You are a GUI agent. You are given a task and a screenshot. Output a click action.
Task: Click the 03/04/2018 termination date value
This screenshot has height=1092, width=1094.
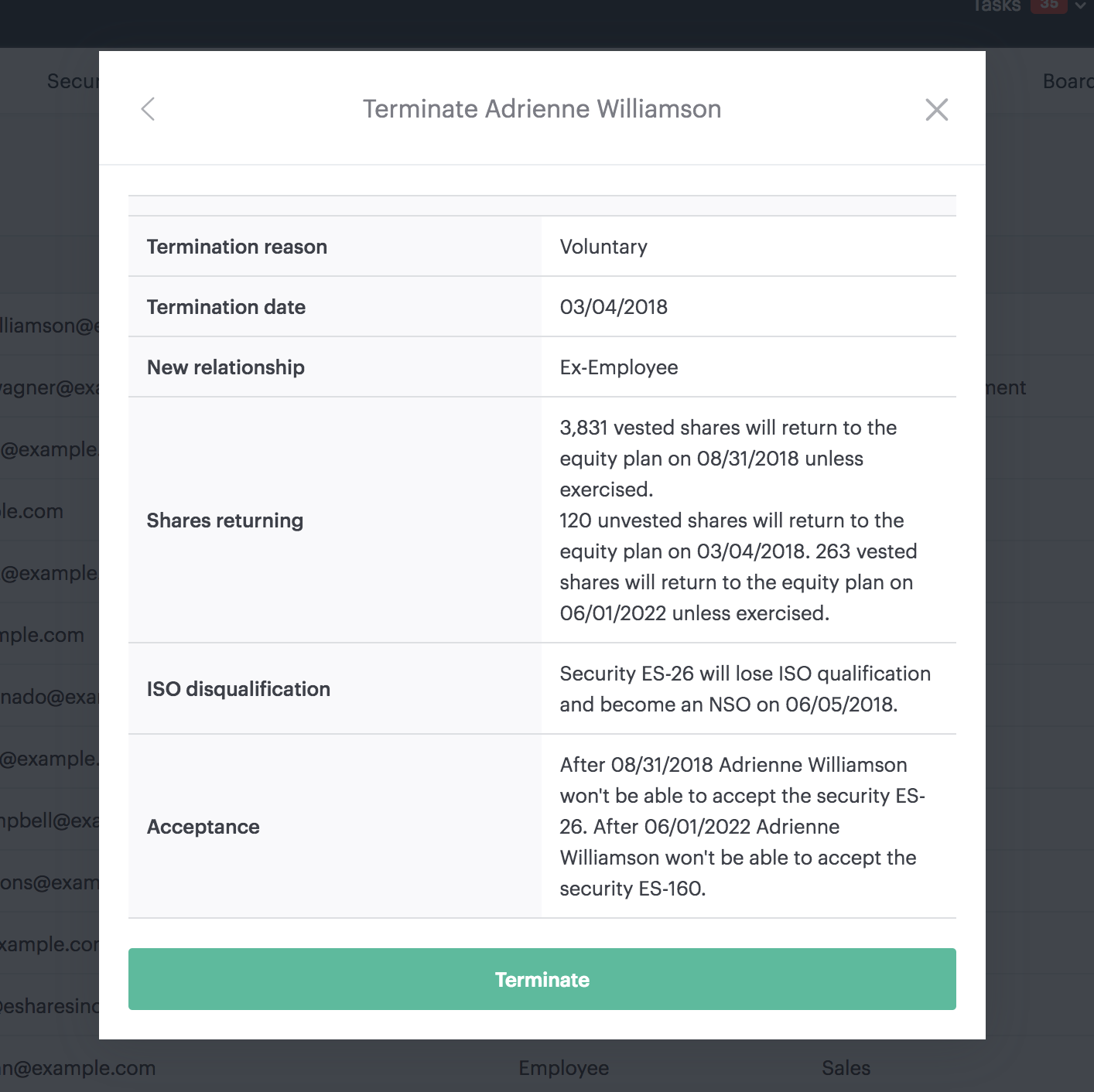[614, 307]
